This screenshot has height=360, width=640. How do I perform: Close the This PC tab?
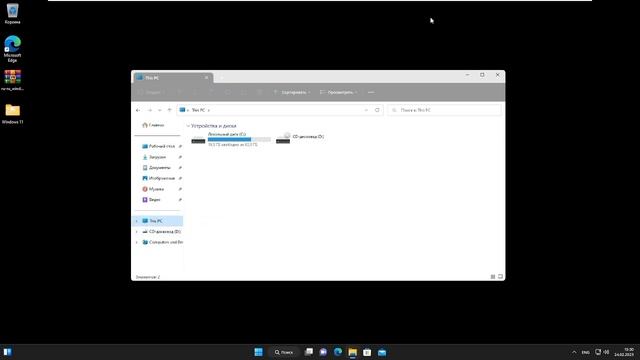pyautogui.click(x=207, y=78)
